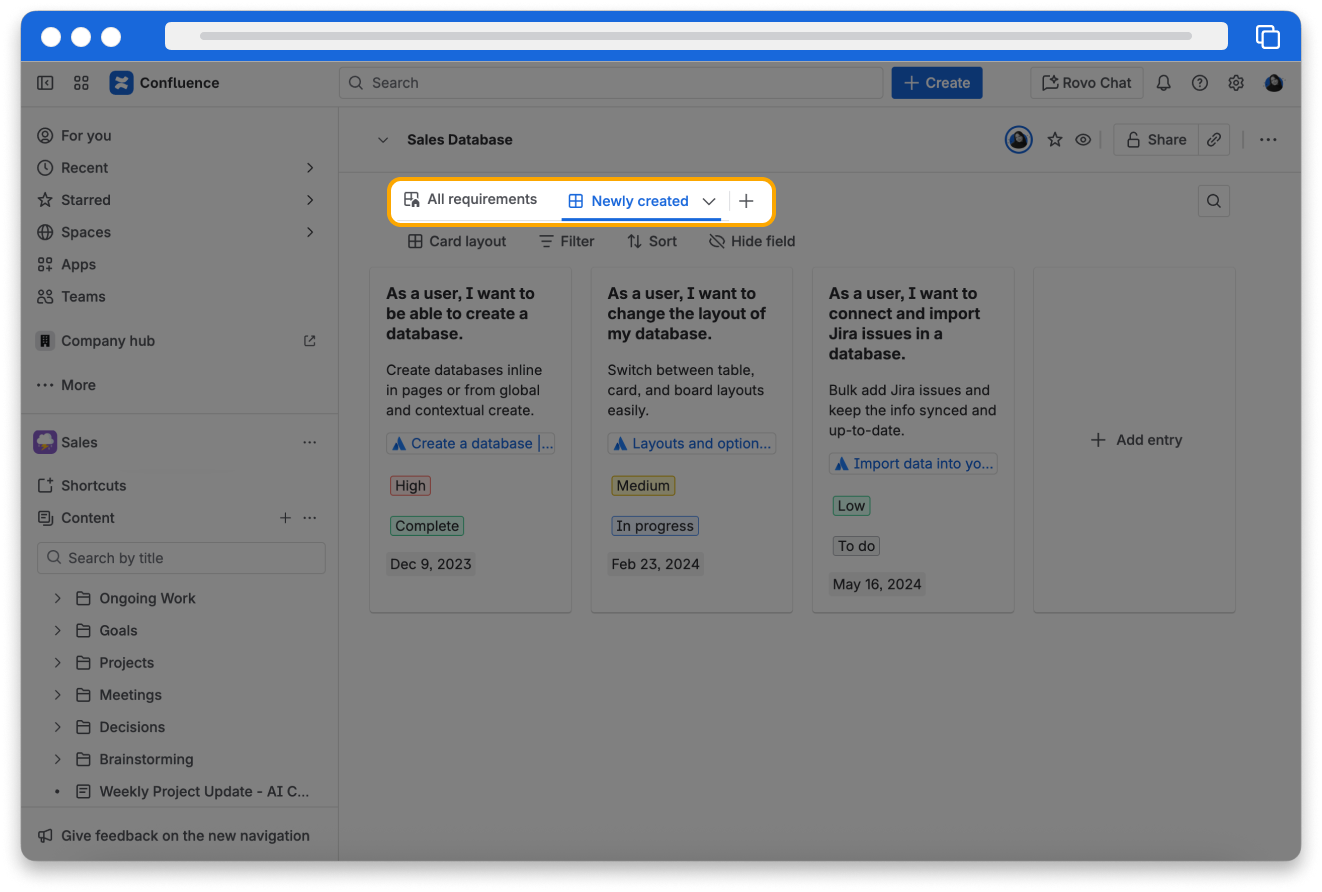Image resolution: width=1322 pixels, height=892 pixels.
Task: Switch to the All requirements view
Action: pyautogui.click(x=471, y=200)
